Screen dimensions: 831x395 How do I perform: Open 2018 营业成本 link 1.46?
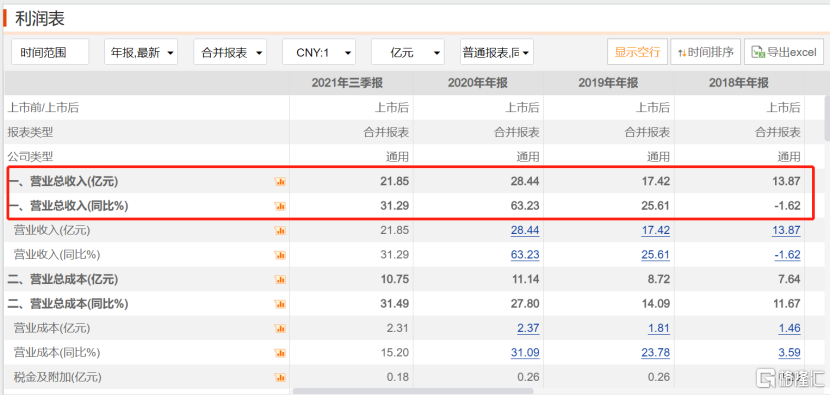pyautogui.click(x=789, y=328)
